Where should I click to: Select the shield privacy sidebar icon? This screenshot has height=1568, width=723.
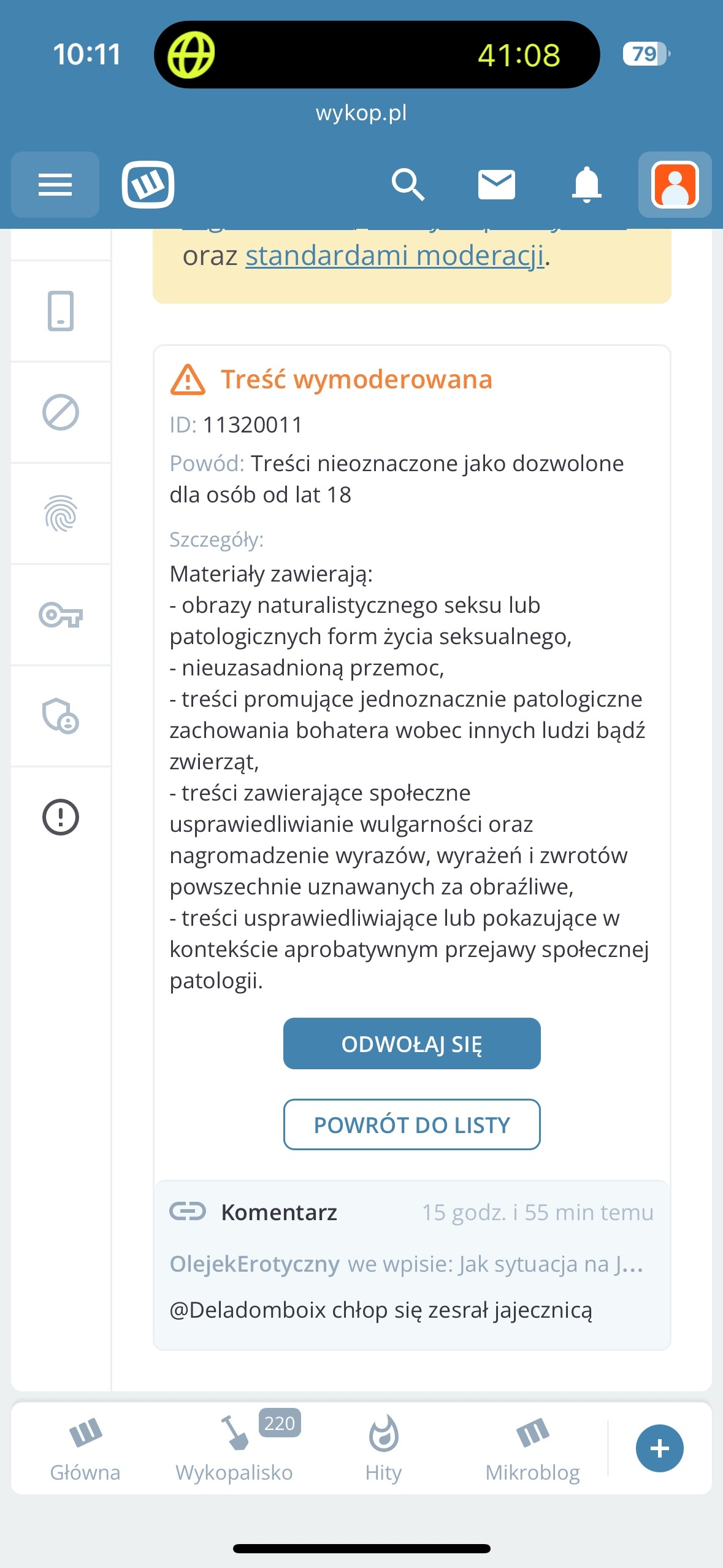(x=61, y=716)
